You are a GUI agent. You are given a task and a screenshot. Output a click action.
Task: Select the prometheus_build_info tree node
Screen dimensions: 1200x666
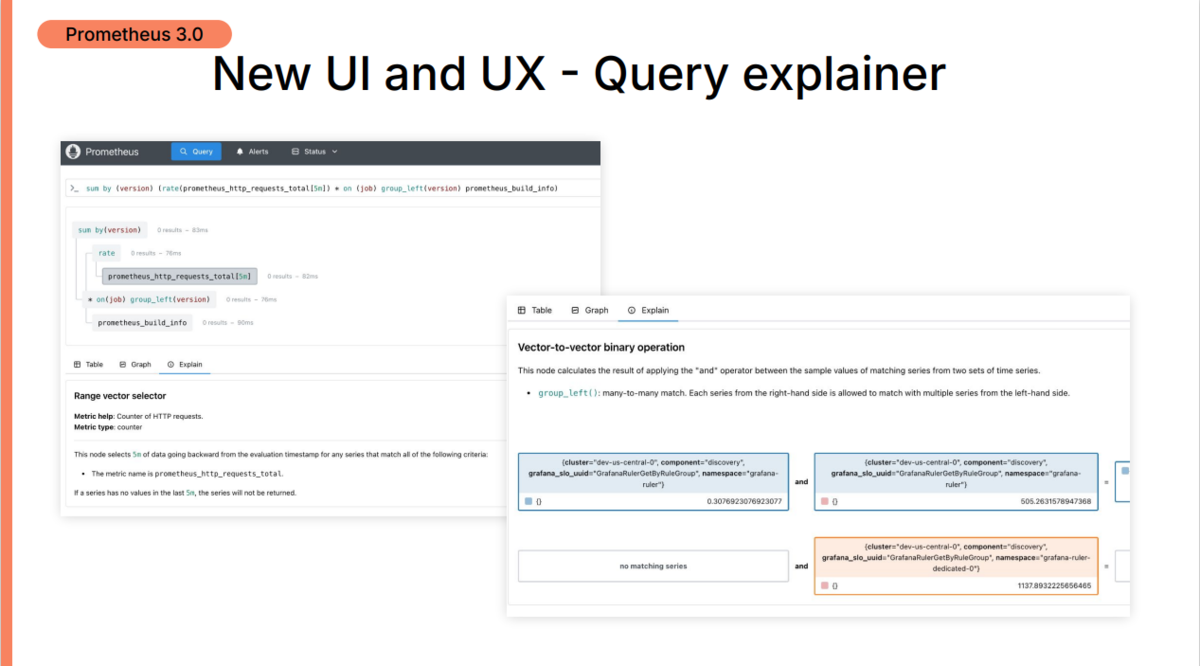tap(142, 323)
